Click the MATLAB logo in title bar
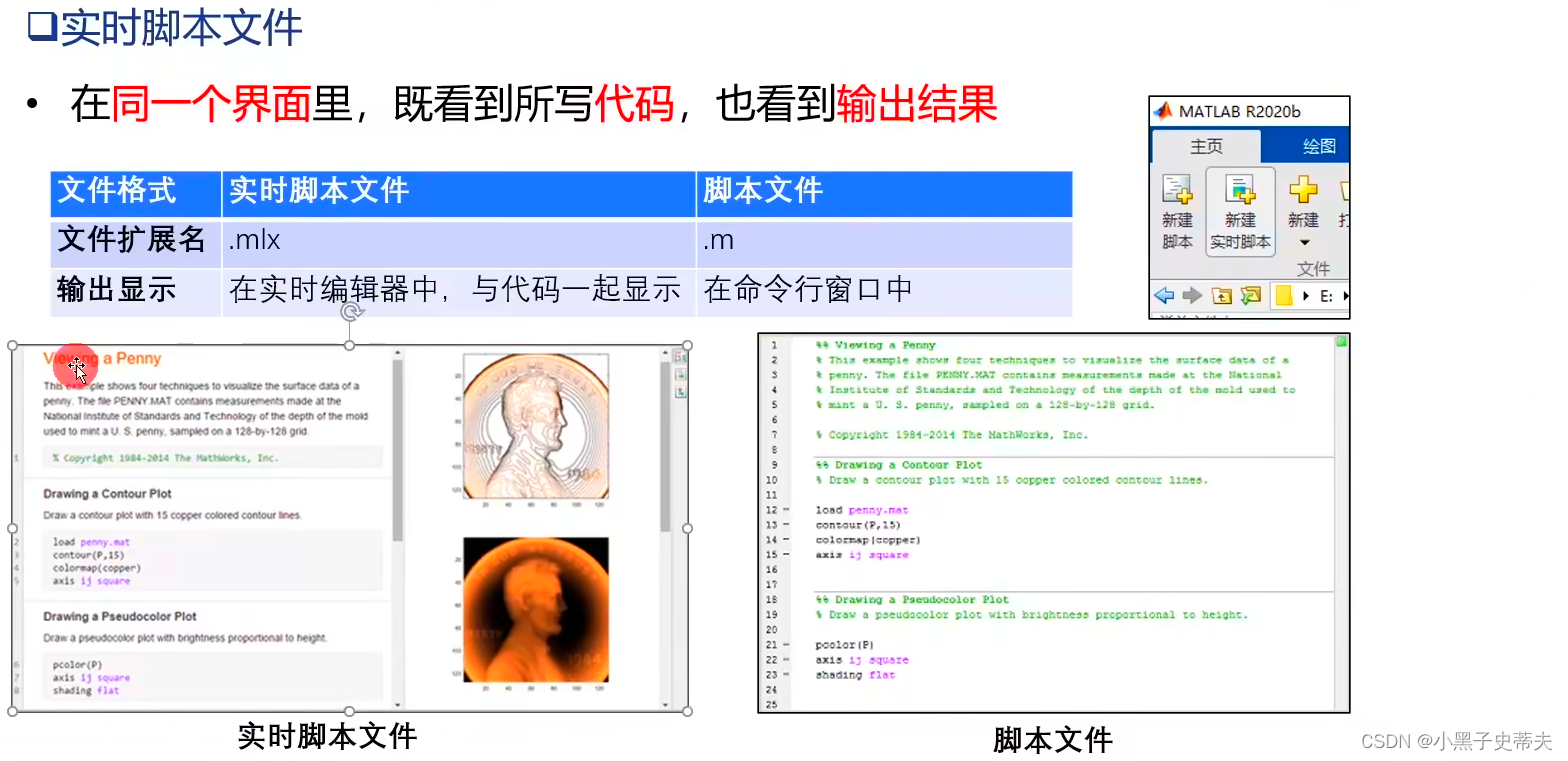Image resolution: width=1568 pixels, height=761 pixels. click(x=1163, y=111)
